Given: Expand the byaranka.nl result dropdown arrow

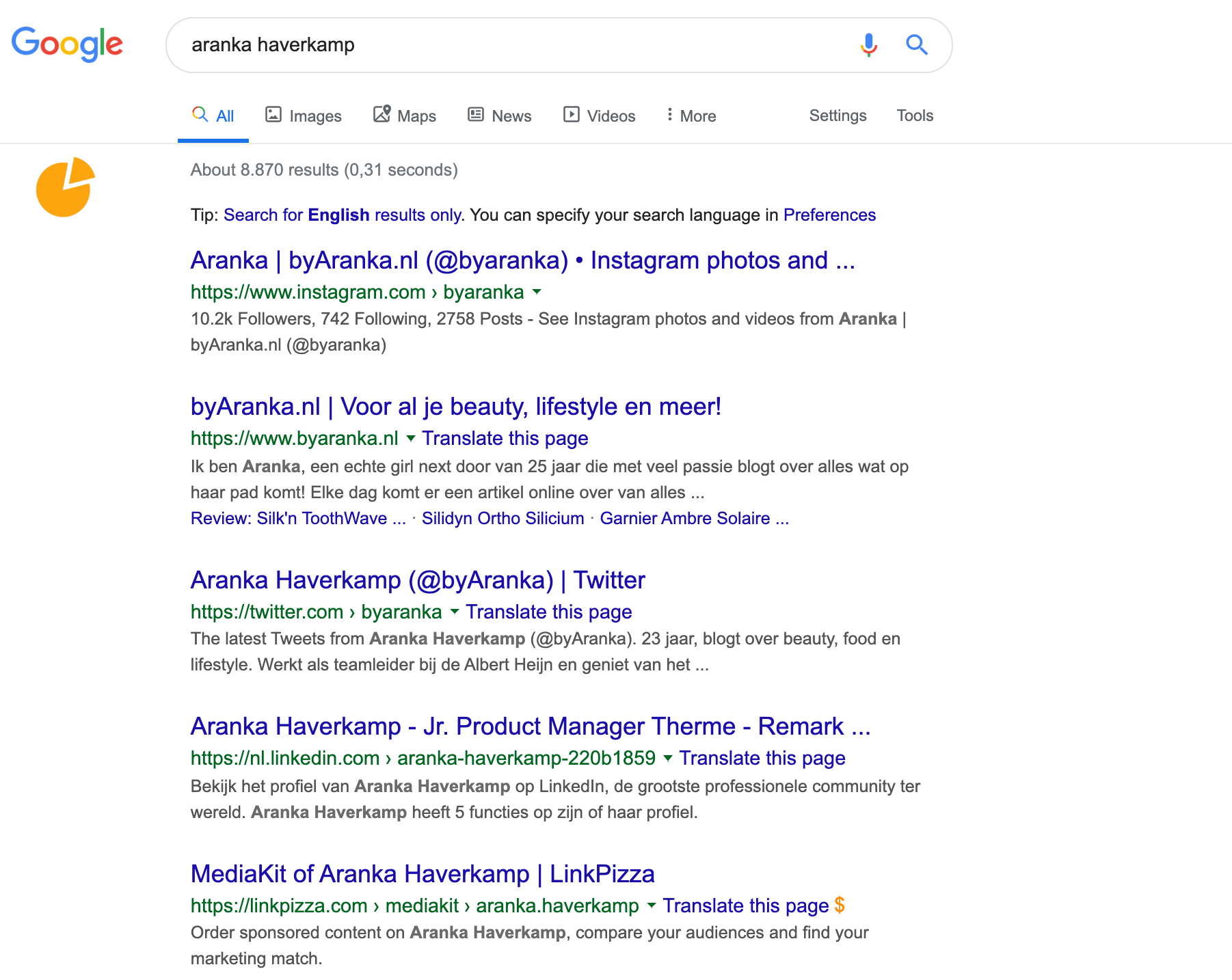Looking at the screenshot, I should pos(411,438).
